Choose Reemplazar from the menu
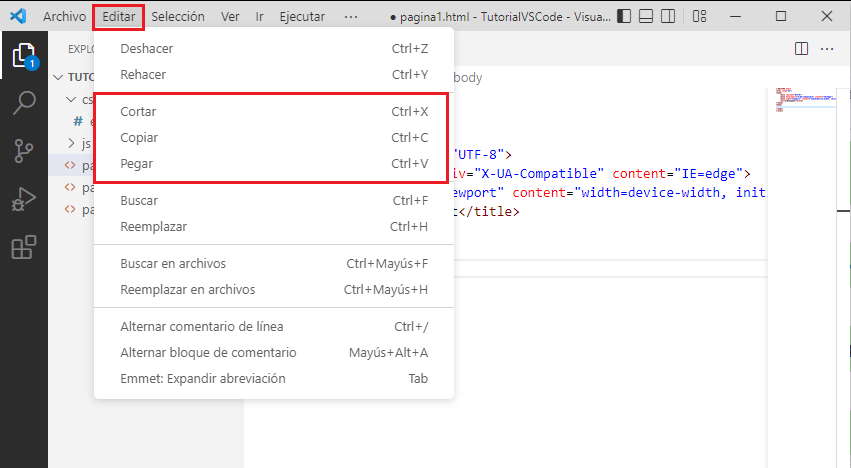Image resolution: width=851 pixels, height=468 pixels. click(x=274, y=226)
